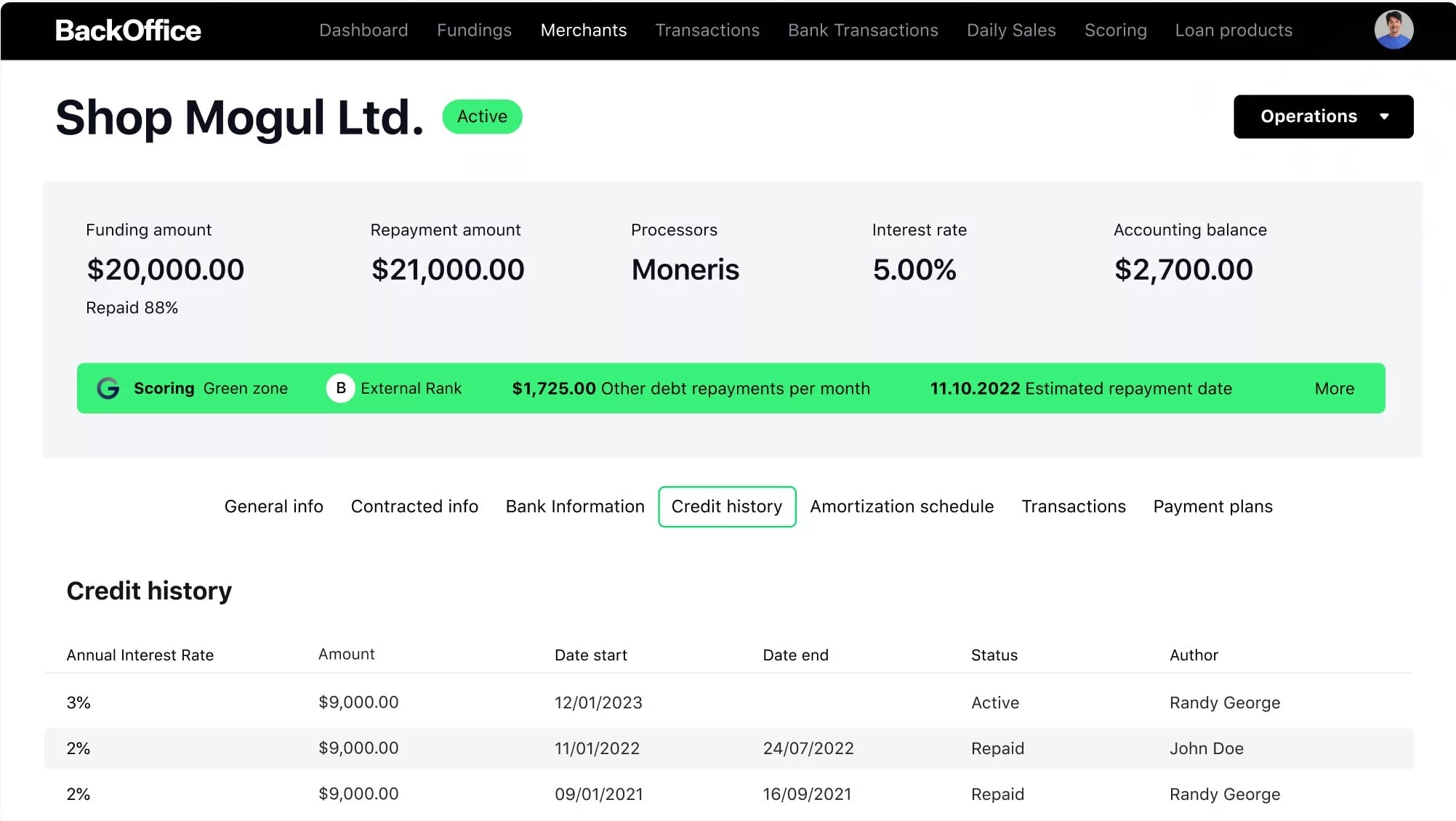This screenshot has width=1456, height=821.
Task: Click the Scoring G logo icon
Action: [x=108, y=389]
